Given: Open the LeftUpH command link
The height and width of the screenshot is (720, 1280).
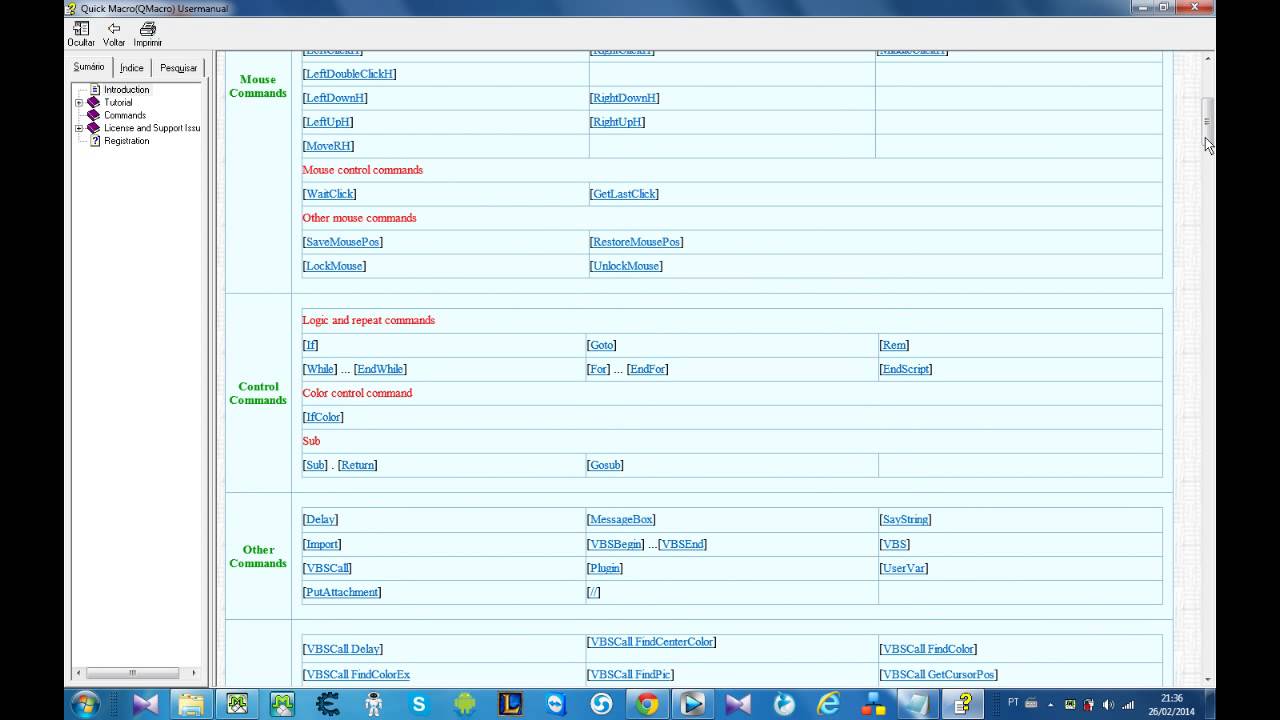Looking at the screenshot, I should tap(328, 122).
